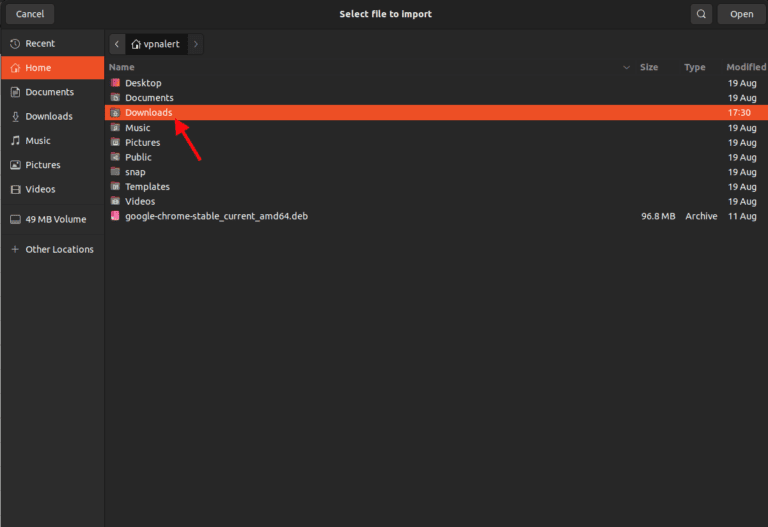This screenshot has height=527, width=768.
Task: Click the Documents sidebar icon
Action: point(15,92)
